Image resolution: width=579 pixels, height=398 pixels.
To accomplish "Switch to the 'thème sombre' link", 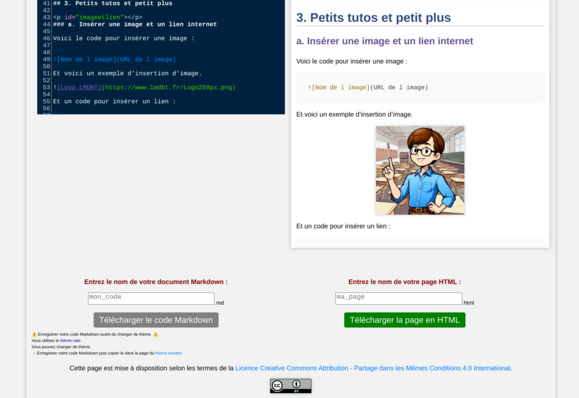I will click(168, 353).
